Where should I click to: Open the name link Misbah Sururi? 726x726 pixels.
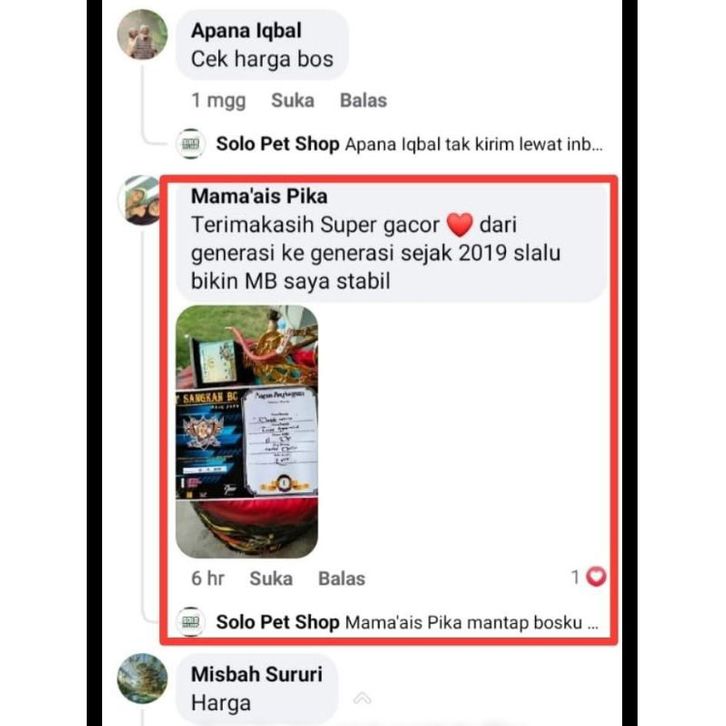point(257,674)
